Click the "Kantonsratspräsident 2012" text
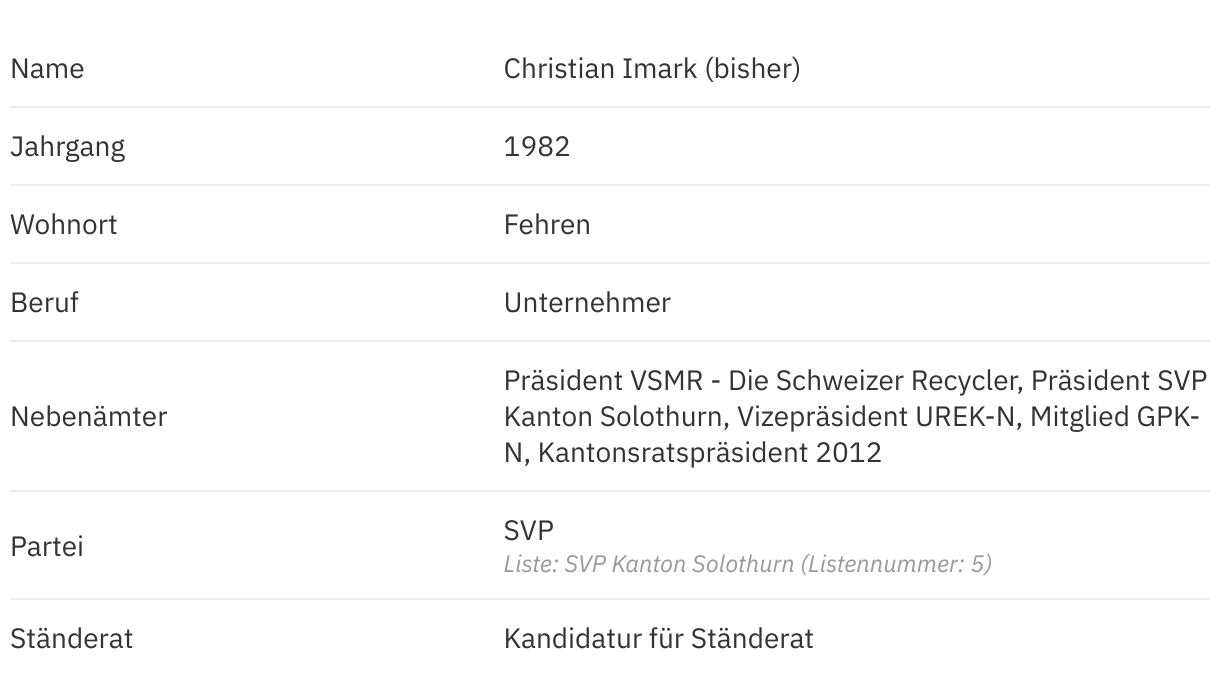Screen dimensions: 1220x686 710,453
